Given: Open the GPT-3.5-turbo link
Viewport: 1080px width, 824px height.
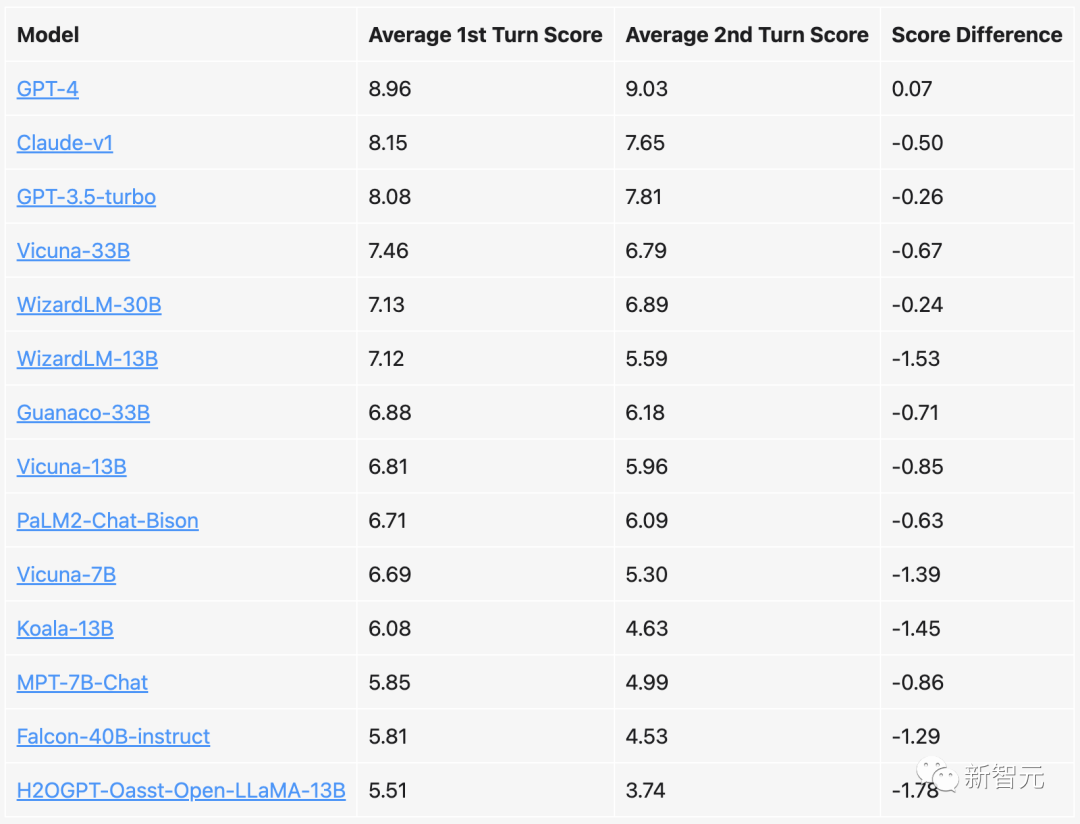Looking at the screenshot, I should (86, 197).
